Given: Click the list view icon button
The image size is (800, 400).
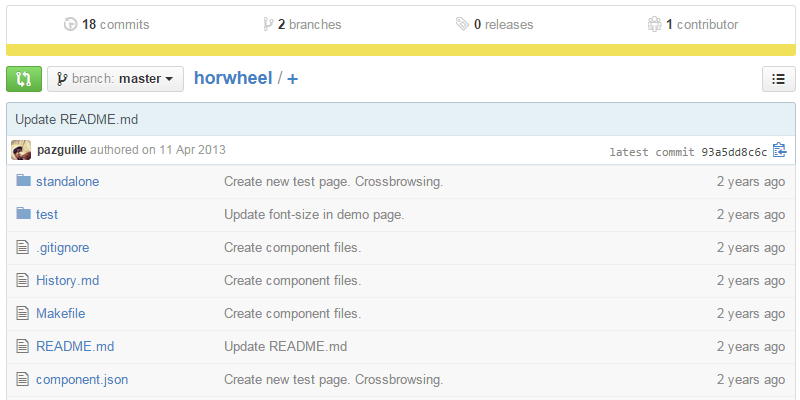Looking at the screenshot, I should (x=778, y=79).
